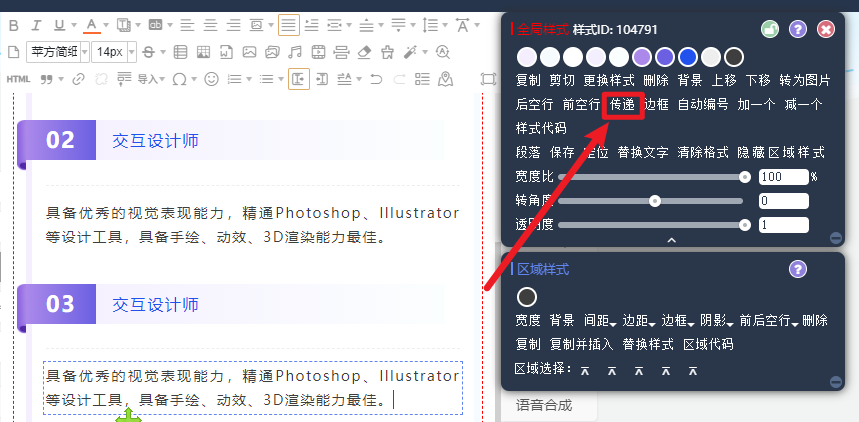Insert special character omega icon

click(x=179, y=79)
